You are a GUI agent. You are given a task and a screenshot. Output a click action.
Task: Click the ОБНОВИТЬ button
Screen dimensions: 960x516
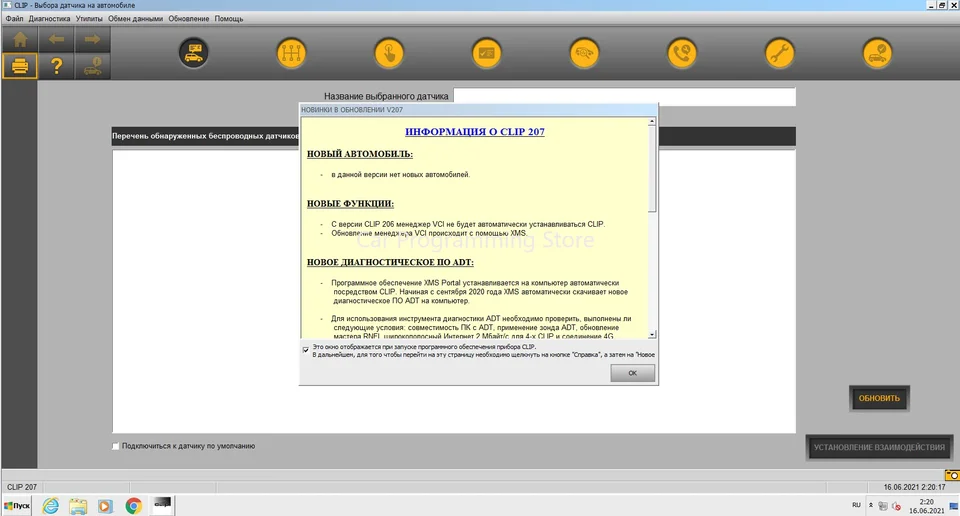coord(879,398)
